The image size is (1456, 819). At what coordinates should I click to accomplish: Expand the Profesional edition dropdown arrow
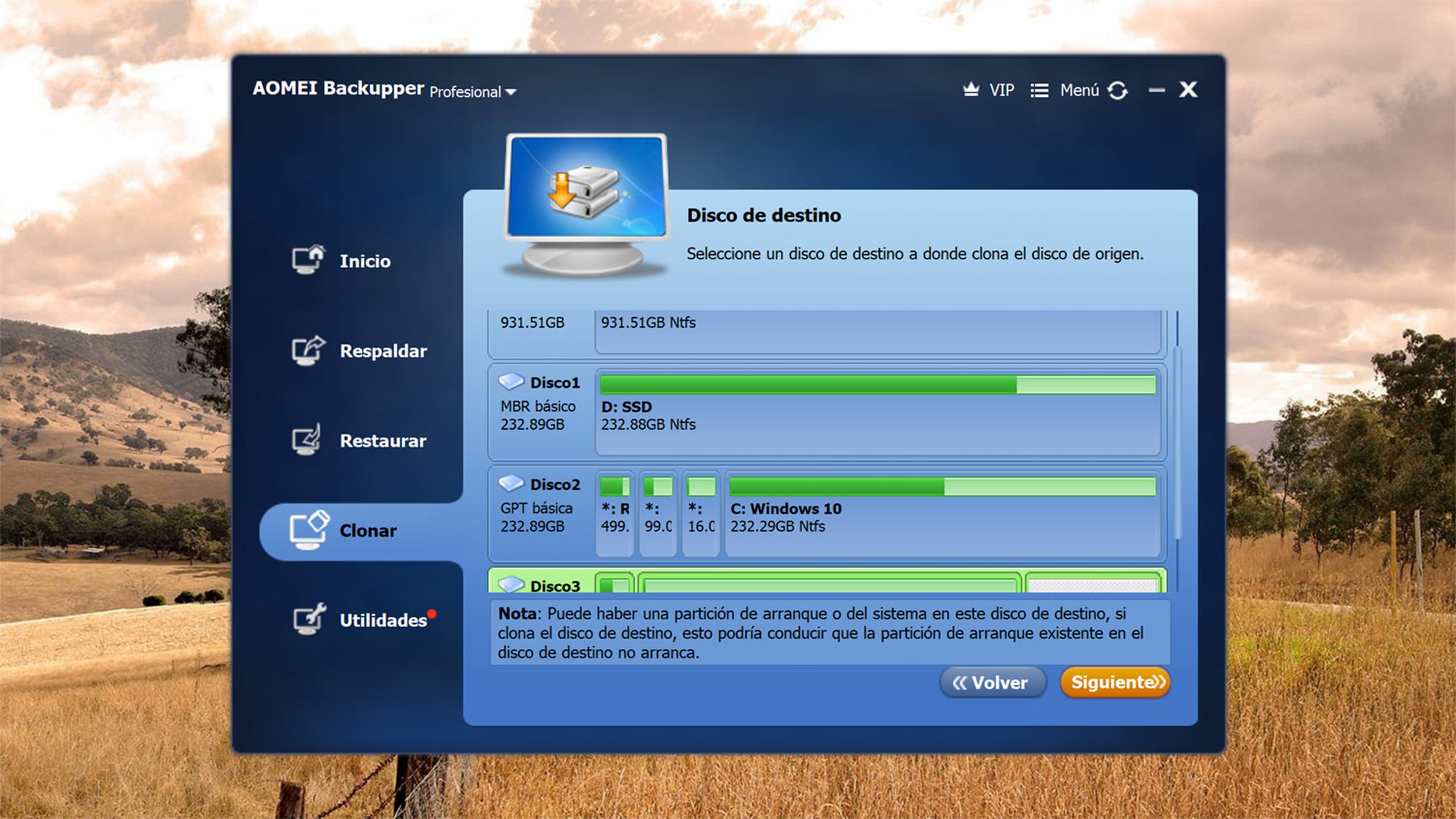[511, 92]
